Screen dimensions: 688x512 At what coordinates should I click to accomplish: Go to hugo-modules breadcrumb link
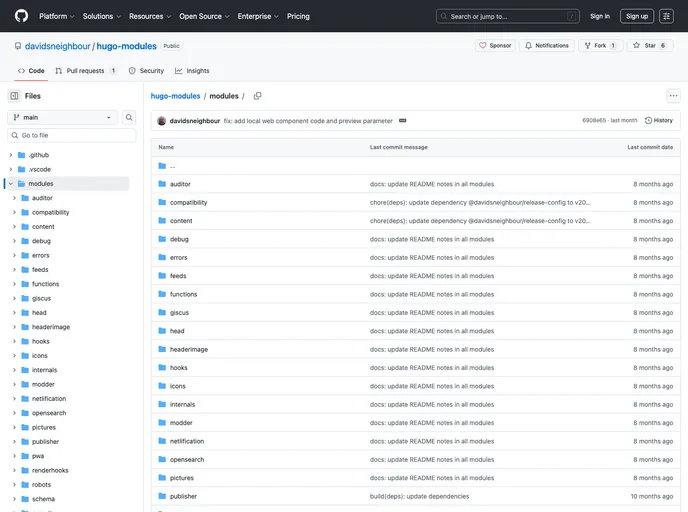[175, 96]
